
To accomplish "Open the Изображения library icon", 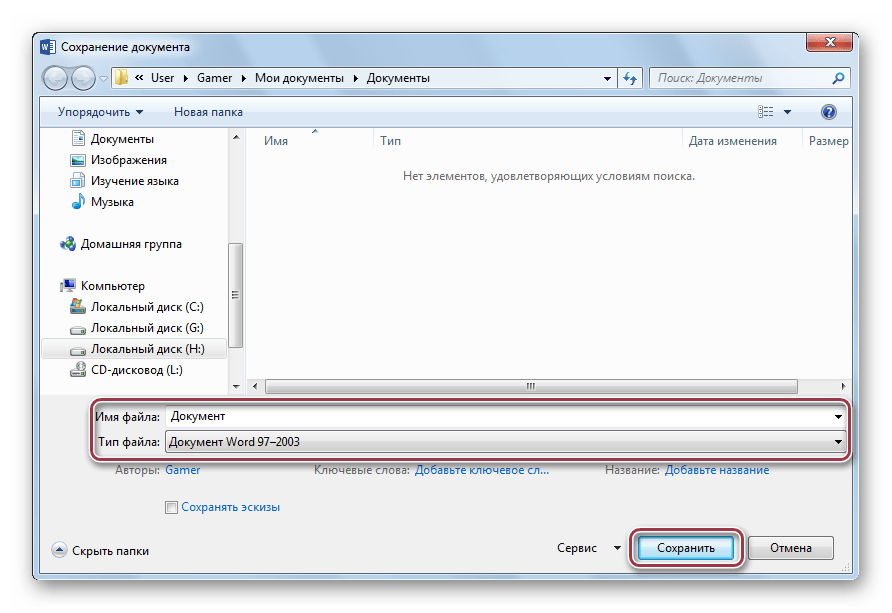I will click(78, 160).
